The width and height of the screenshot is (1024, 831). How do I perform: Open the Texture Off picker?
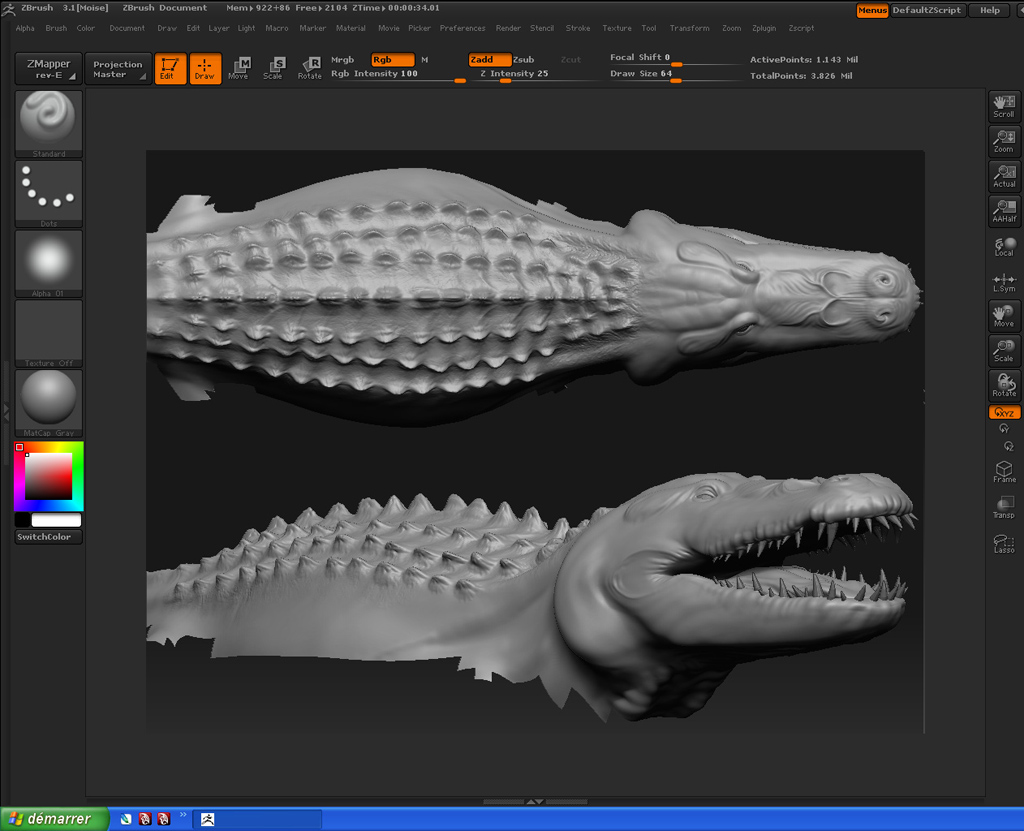click(x=48, y=334)
